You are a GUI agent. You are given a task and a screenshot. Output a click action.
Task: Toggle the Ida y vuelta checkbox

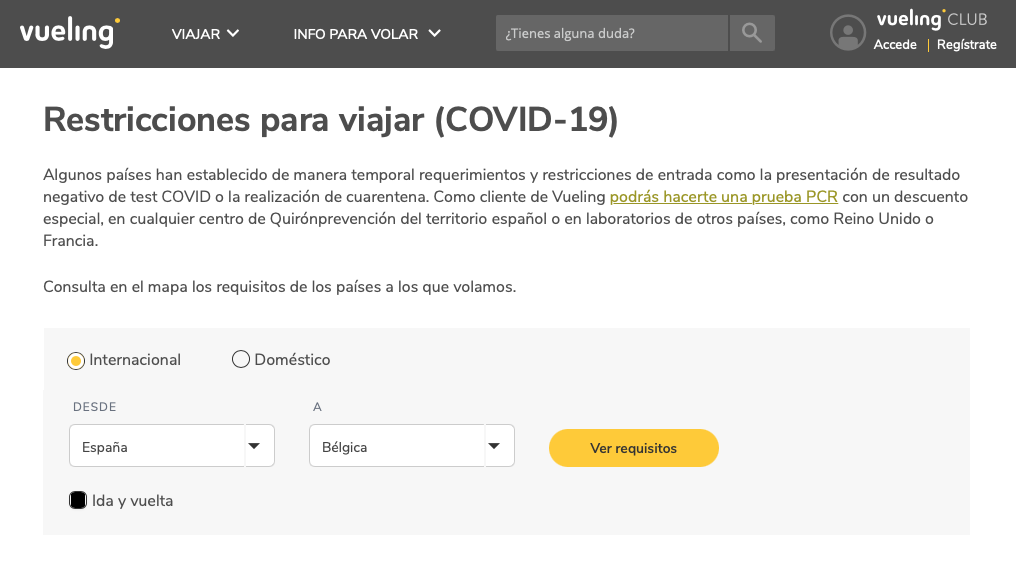coord(78,500)
